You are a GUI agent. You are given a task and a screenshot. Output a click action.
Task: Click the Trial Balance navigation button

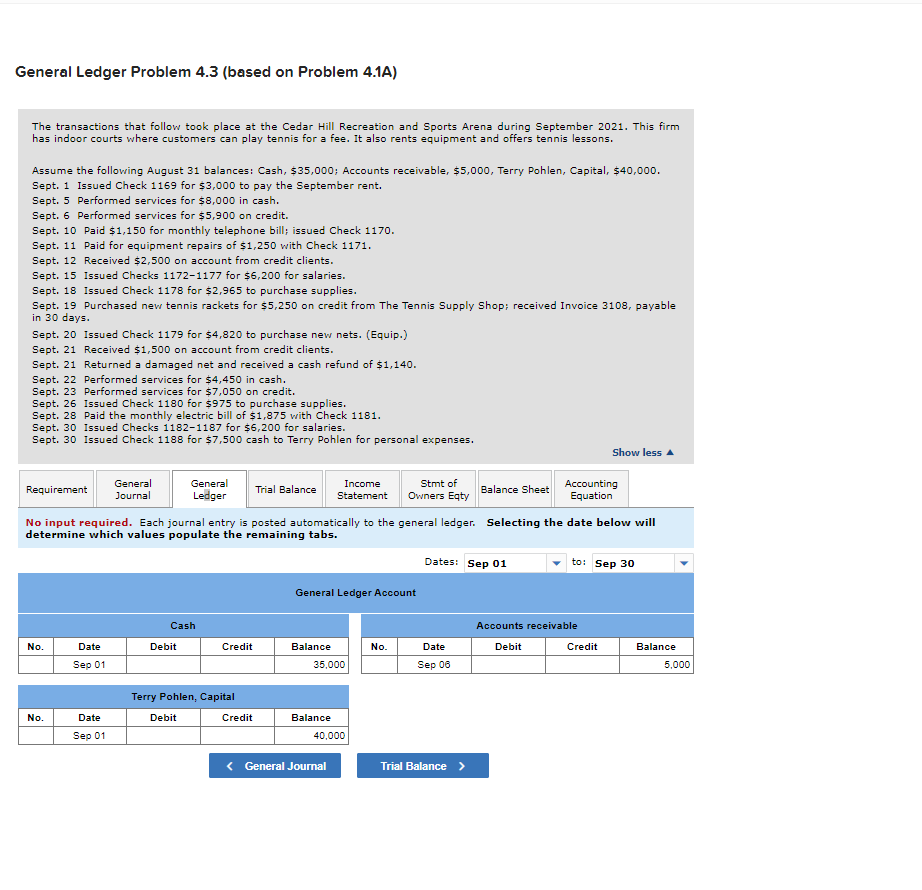tap(422, 765)
